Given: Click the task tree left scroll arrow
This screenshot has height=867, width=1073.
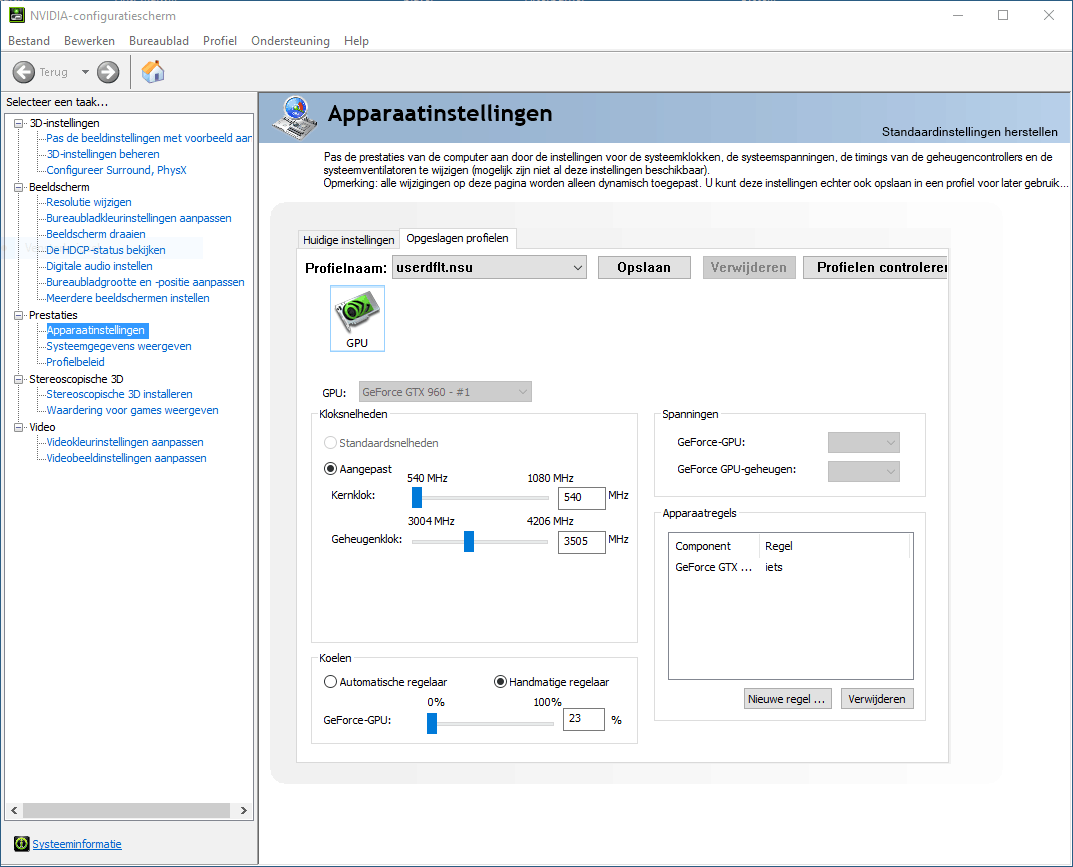Looking at the screenshot, I should (x=14, y=810).
